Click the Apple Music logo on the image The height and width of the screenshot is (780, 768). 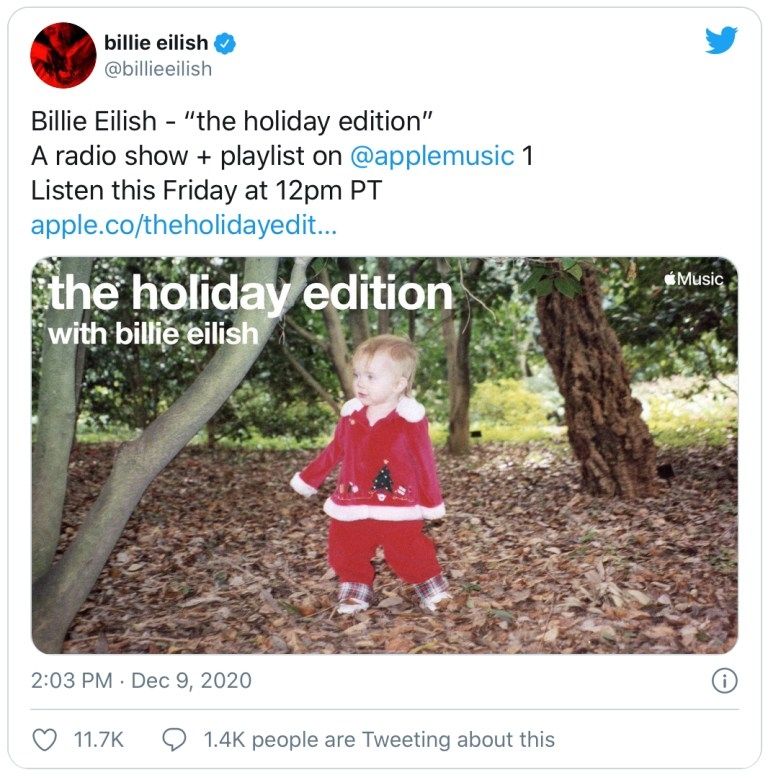[x=694, y=279]
